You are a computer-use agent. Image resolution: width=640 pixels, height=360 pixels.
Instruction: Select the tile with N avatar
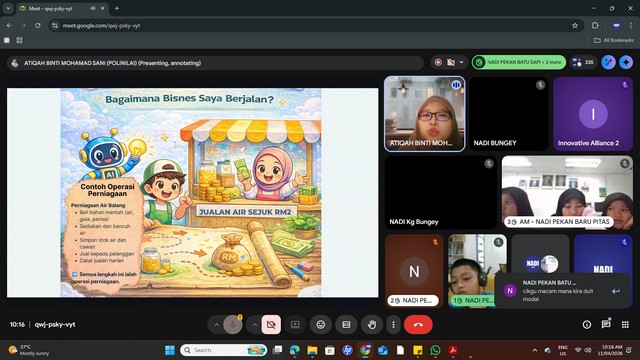[x=414, y=271]
